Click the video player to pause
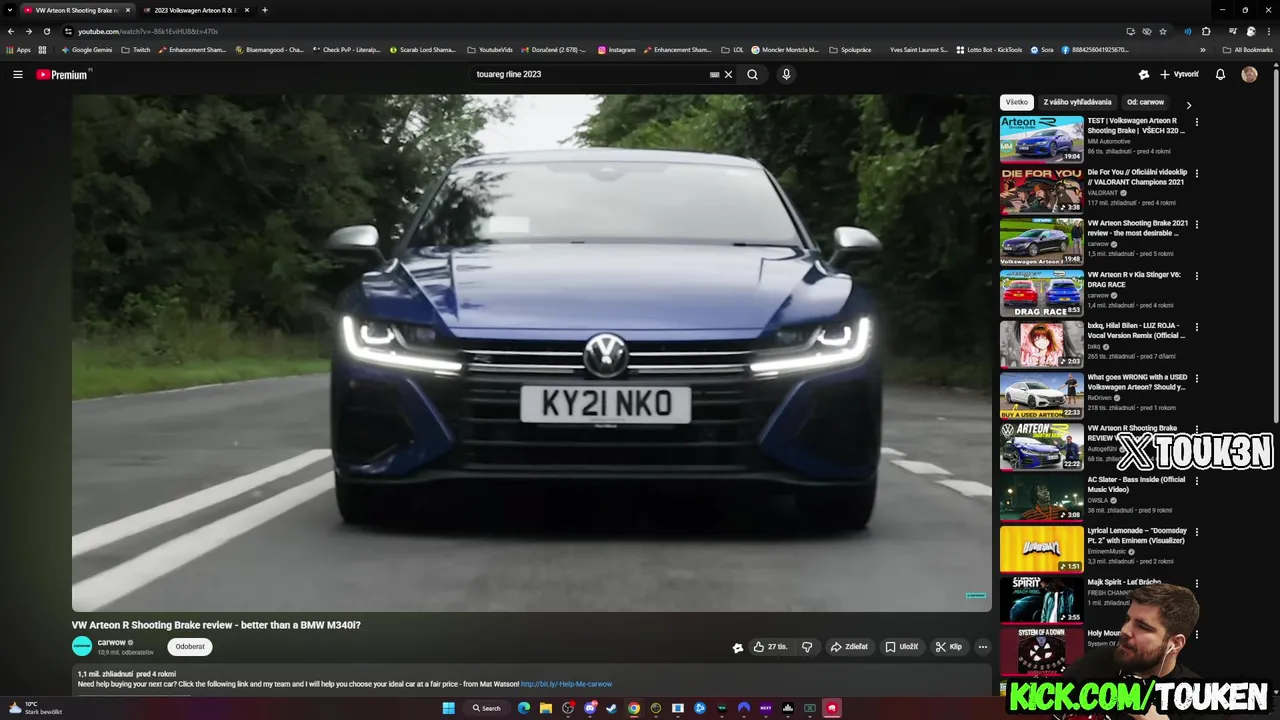 coord(531,353)
